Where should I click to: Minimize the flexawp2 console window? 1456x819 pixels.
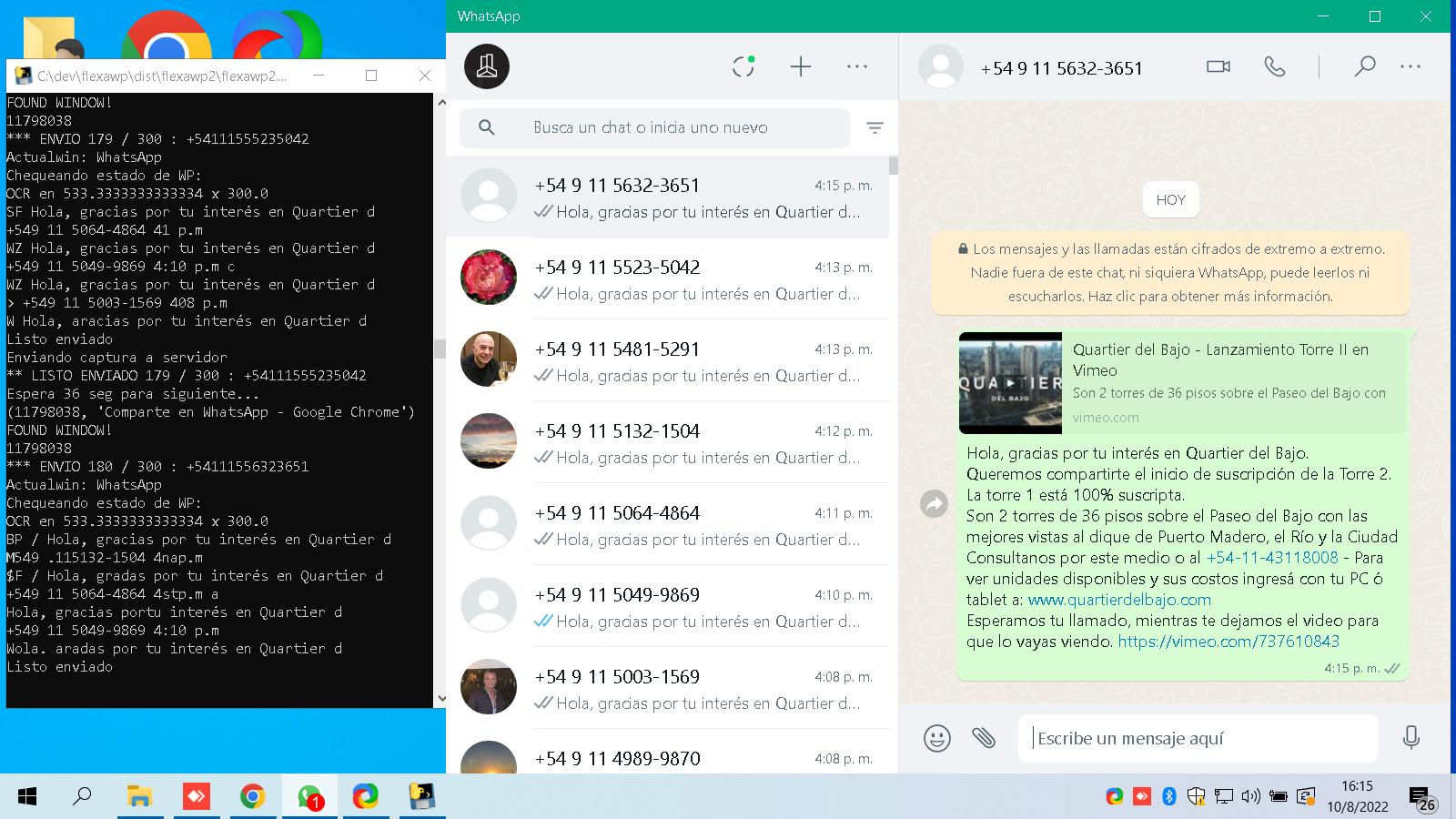pyautogui.click(x=318, y=76)
